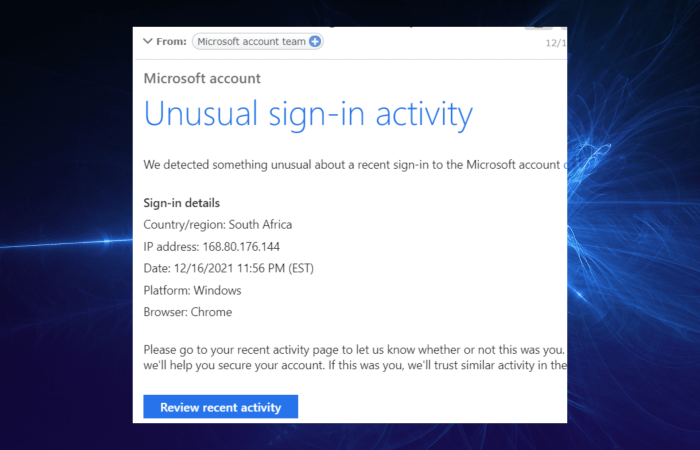Click the partially visible blue account link

565,165
